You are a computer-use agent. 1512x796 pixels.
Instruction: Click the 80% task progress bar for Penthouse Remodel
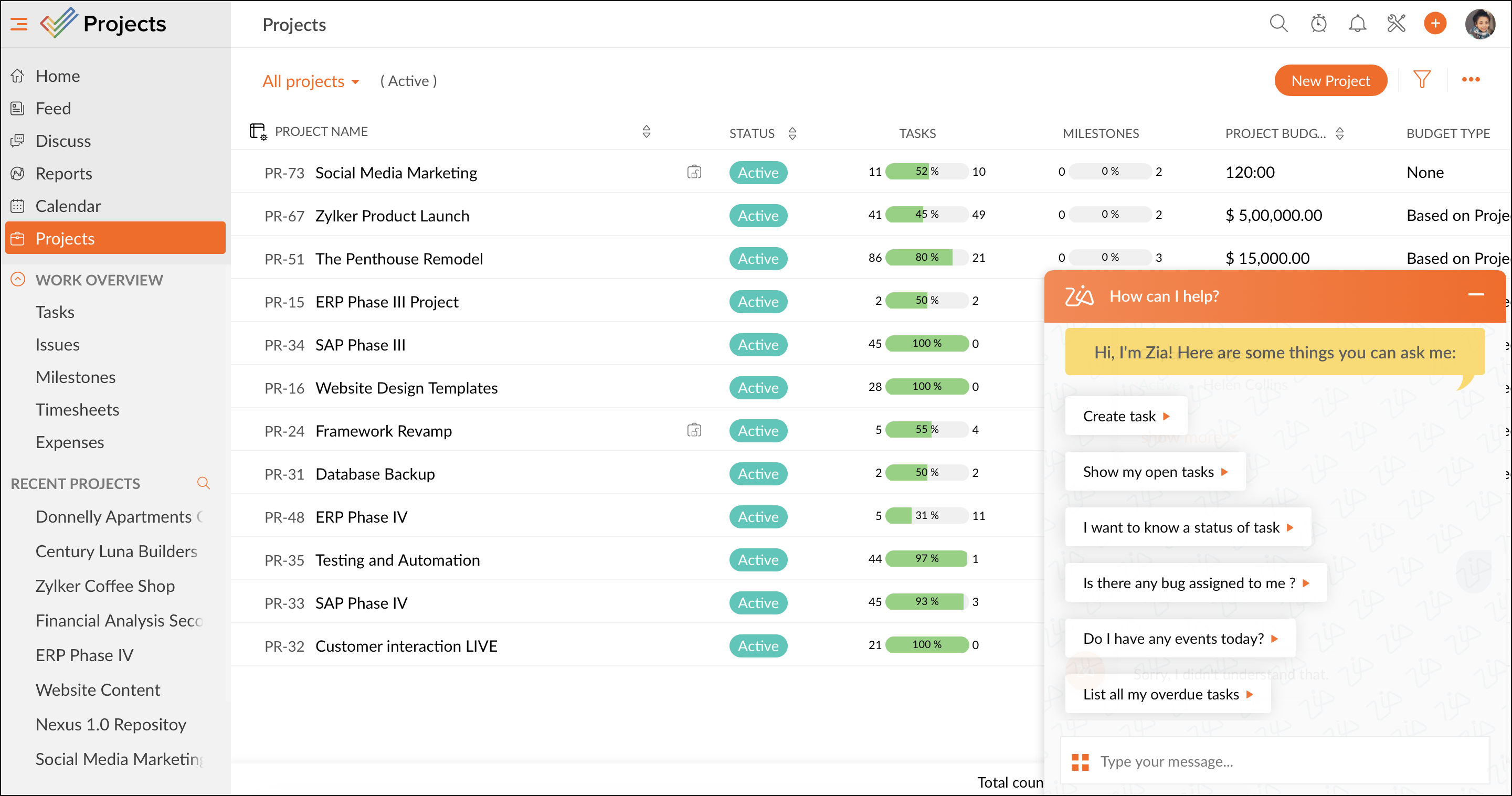coord(926,258)
